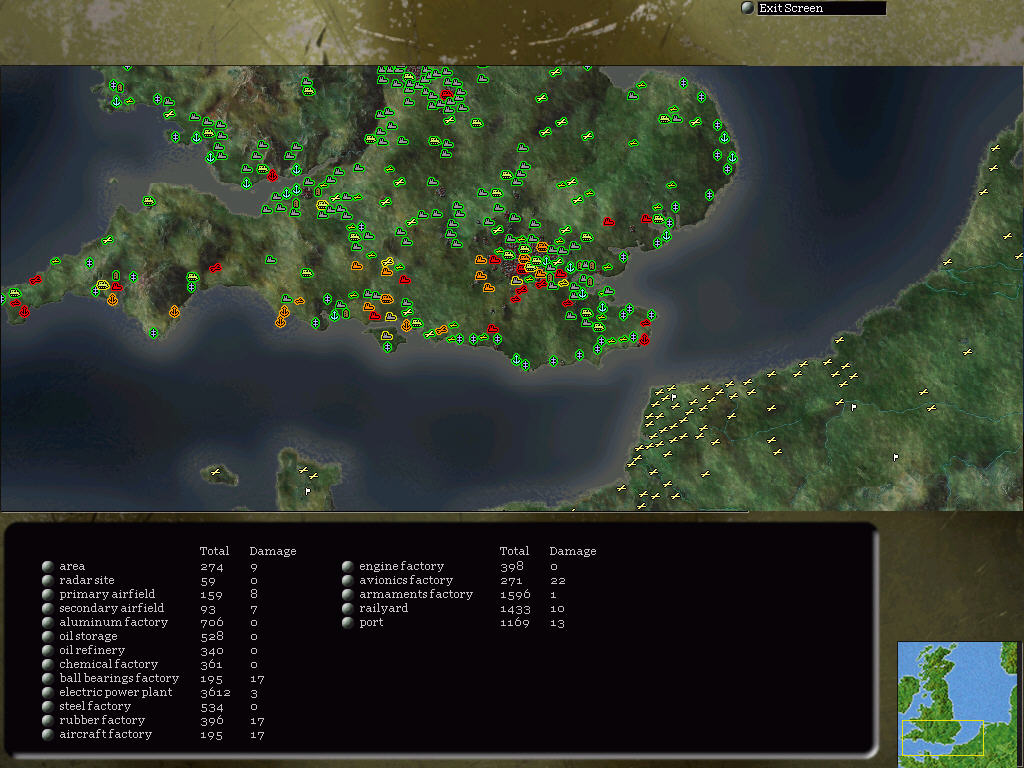The image size is (1024, 768).
Task: Click the armaments factory total 1596
Action: [x=515, y=594]
